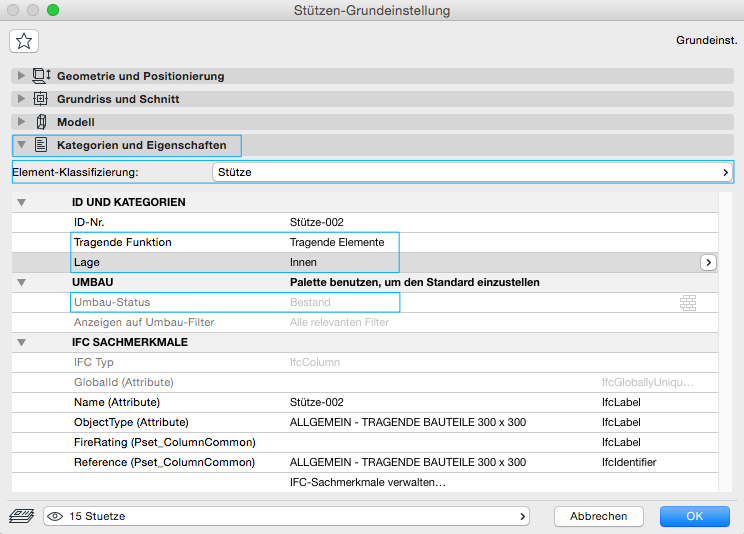Open the 15 Stuetze layer dropdown
This screenshot has height=534, width=744.
286,516
